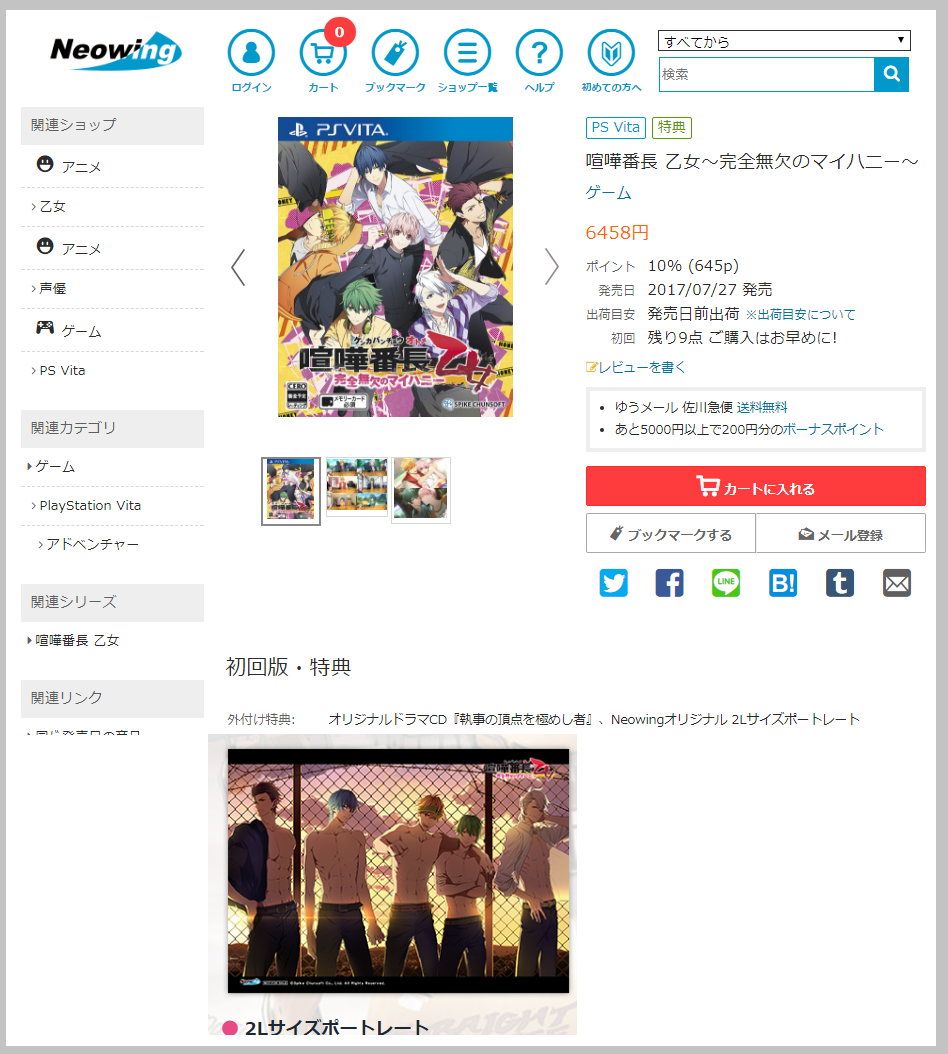Click the 初回版・特典 section heading
Image resolution: width=948 pixels, height=1054 pixels.
288,667
